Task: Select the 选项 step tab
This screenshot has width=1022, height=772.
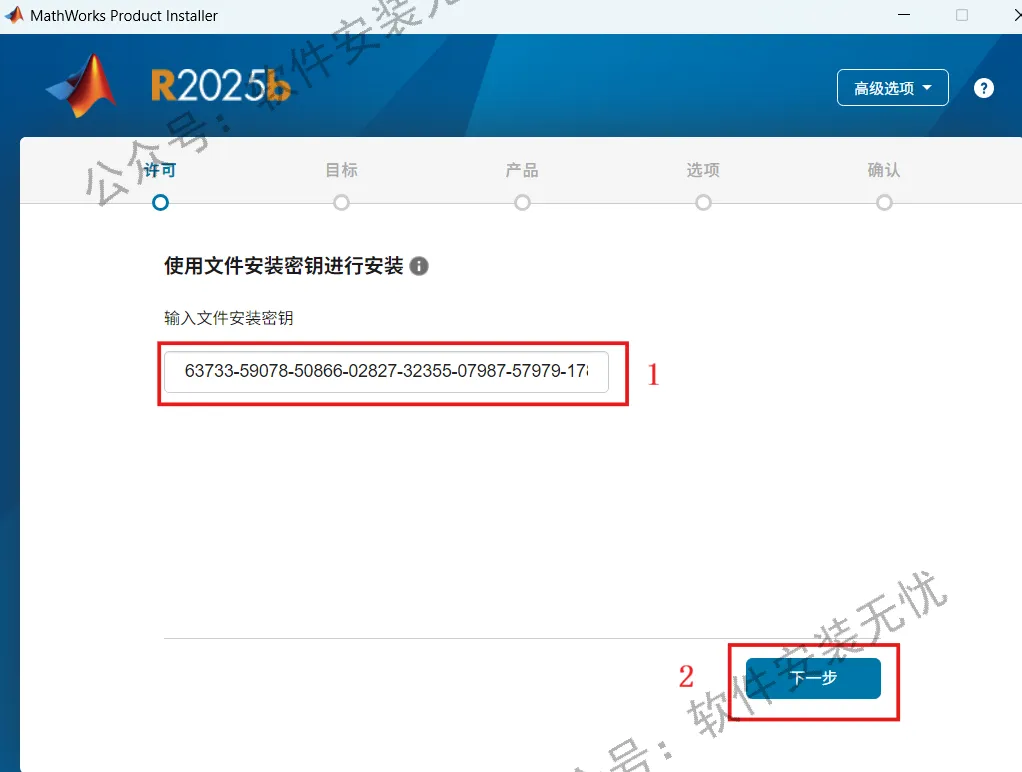Action: (703, 170)
